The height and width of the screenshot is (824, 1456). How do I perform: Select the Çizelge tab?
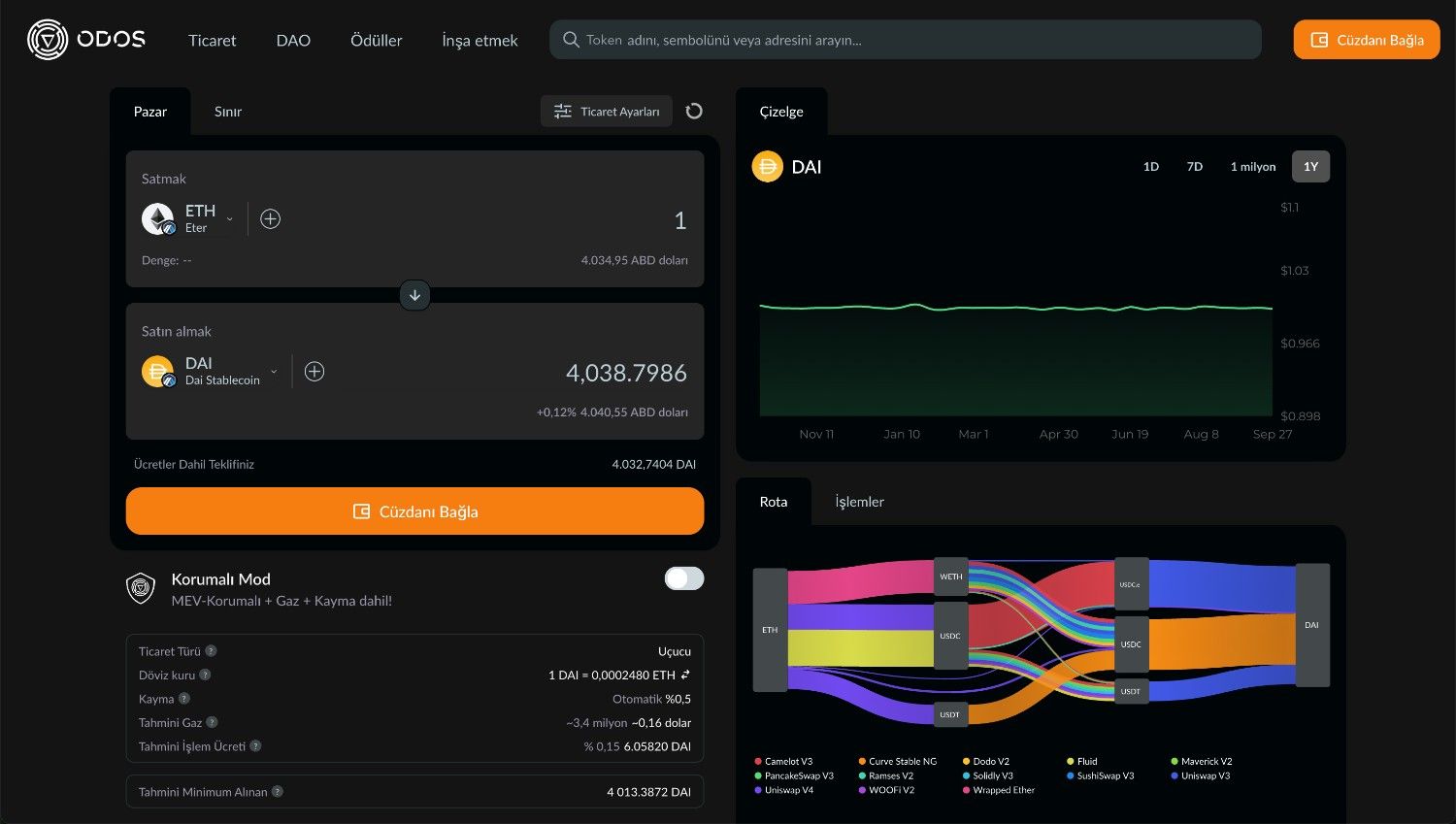pos(781,112)
